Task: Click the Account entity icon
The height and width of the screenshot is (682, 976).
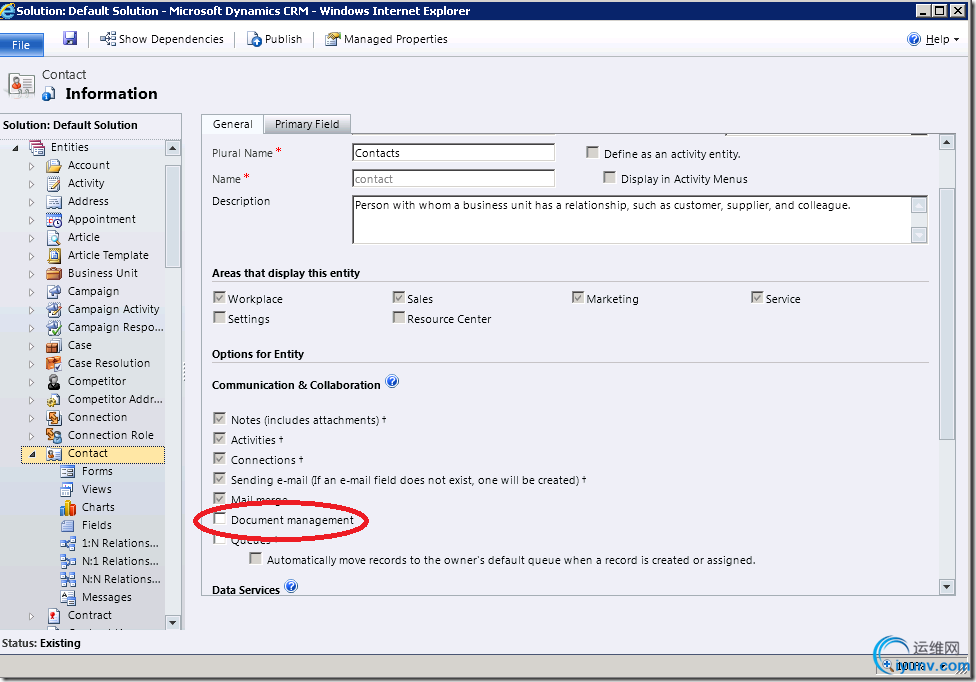Action: (54, 166)
